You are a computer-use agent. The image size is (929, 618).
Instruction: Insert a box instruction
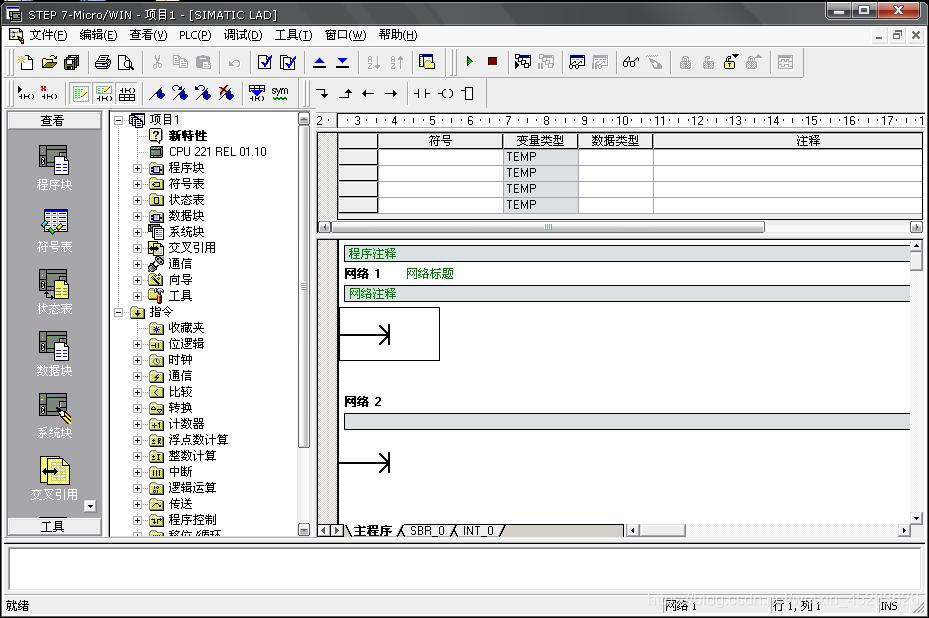pyautogui.click(x=468, y=93)
